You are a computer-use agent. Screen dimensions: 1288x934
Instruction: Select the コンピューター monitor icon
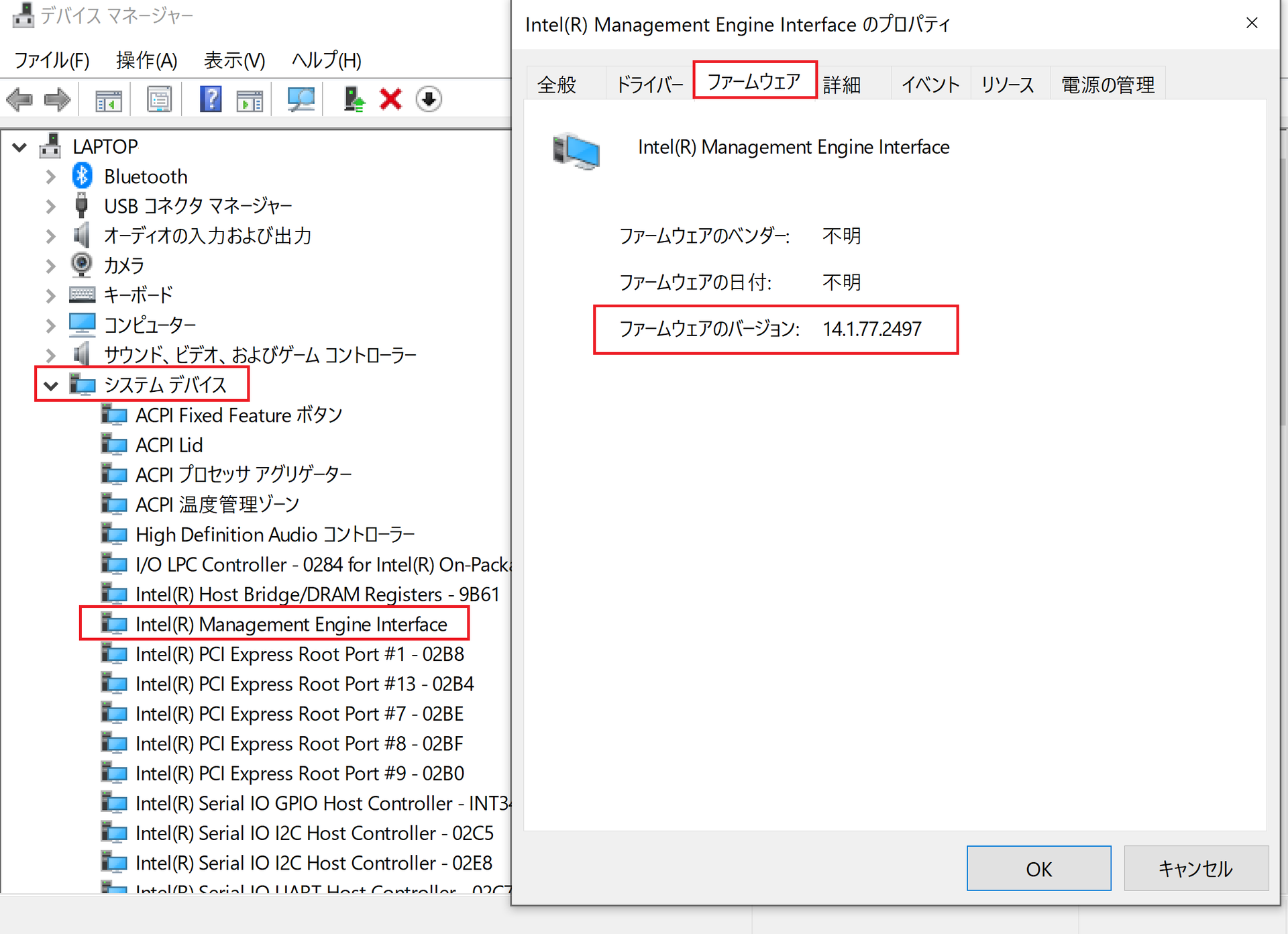[x=82, y=324]
